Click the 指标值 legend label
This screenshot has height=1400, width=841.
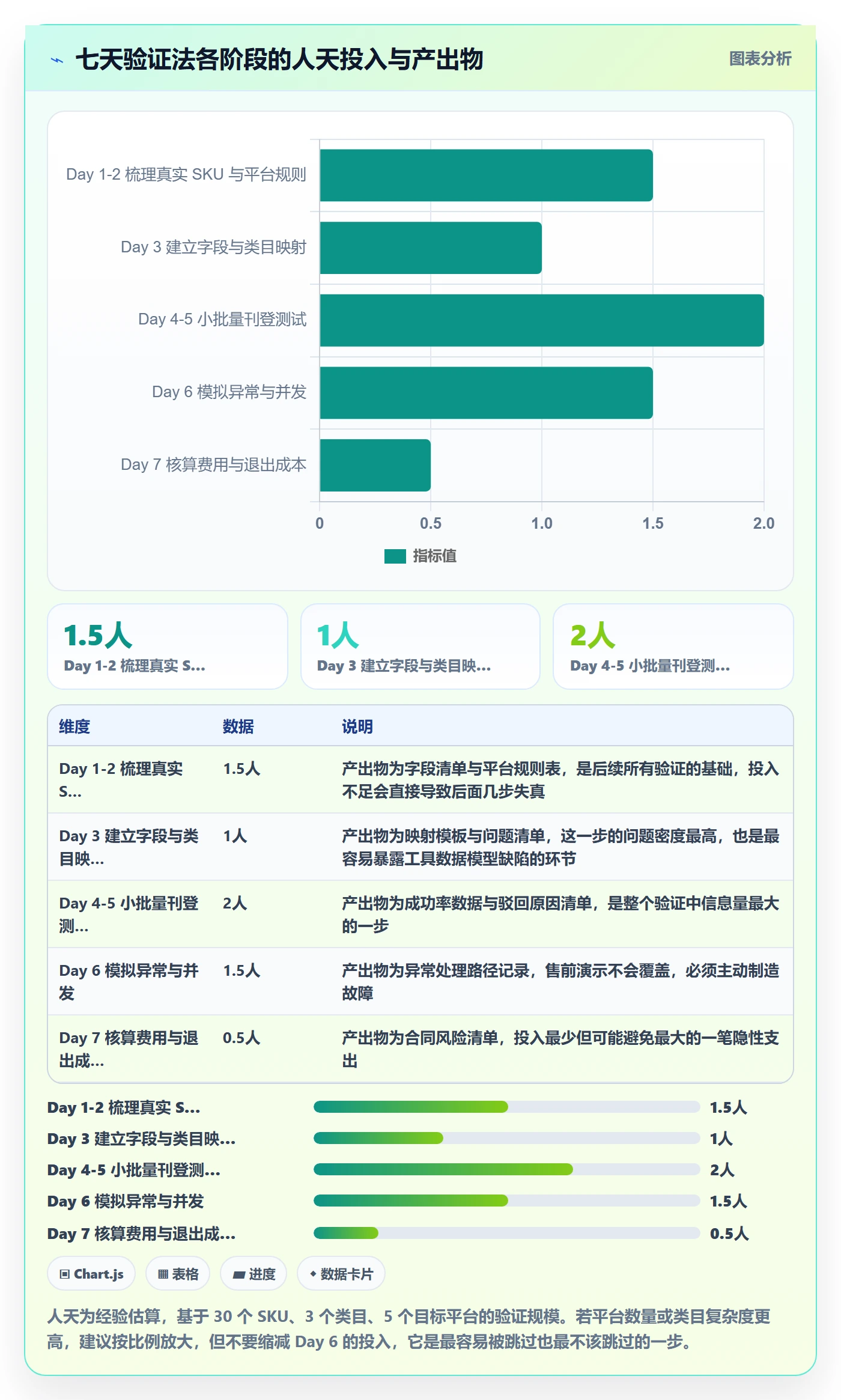435,556
